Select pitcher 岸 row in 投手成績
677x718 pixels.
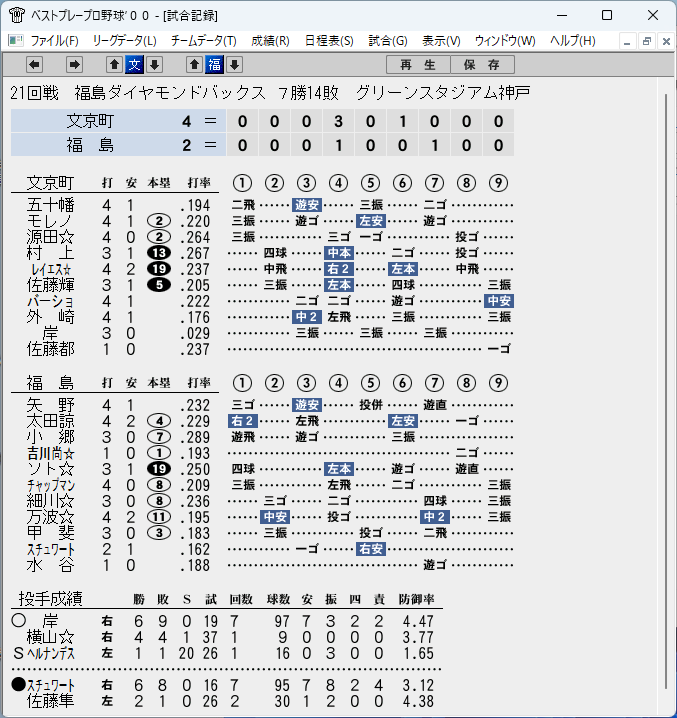coord(227,621)
